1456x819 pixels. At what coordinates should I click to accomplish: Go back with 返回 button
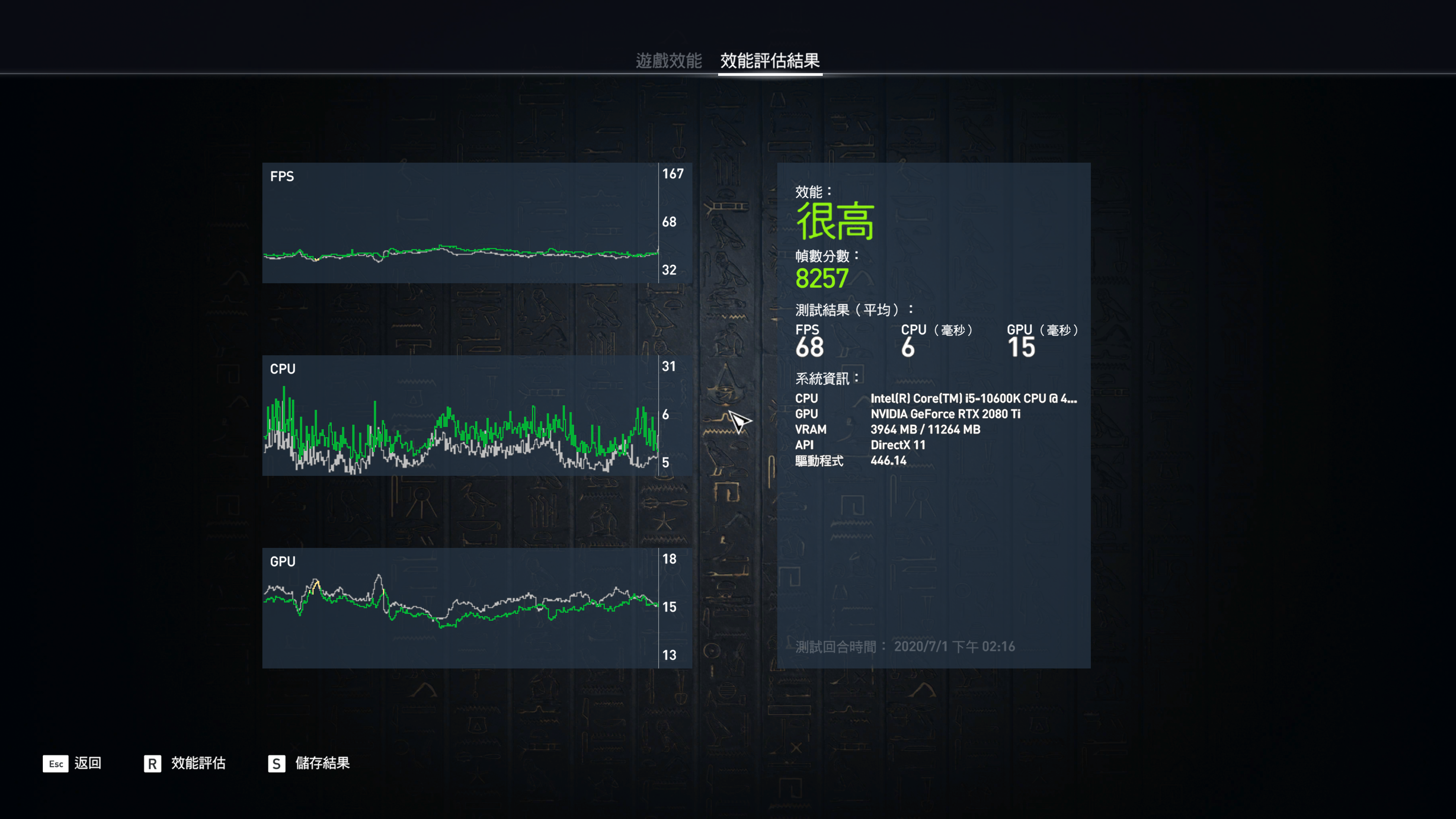tap(88, 763)
